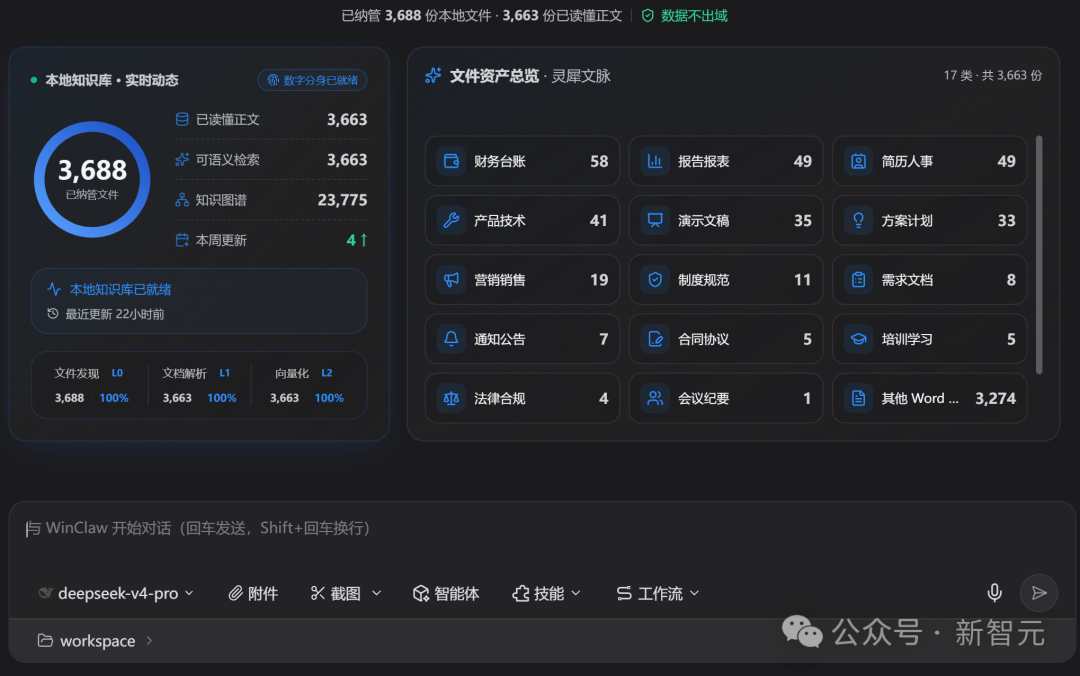Expand the workspace path chevron
This screenshot has width=1080, height=676.
149,641
